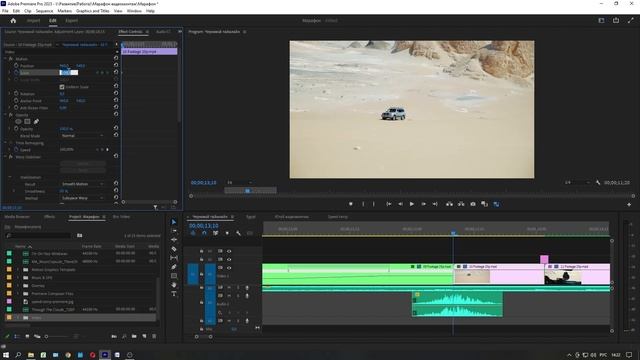Play the sequence in Program monitor
This screenshot has height=360, width=640.
[412, 204]
